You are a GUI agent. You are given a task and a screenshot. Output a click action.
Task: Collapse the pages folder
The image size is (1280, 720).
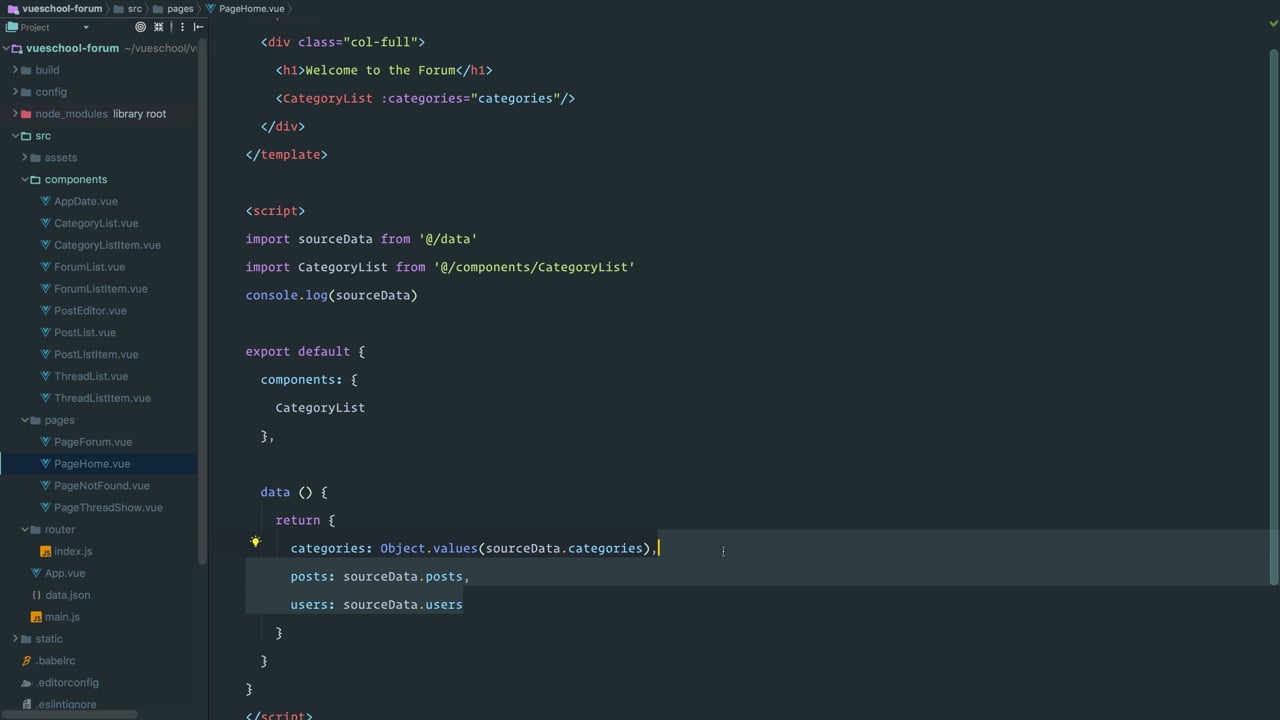pyautogui.click(x=24, y=420)
